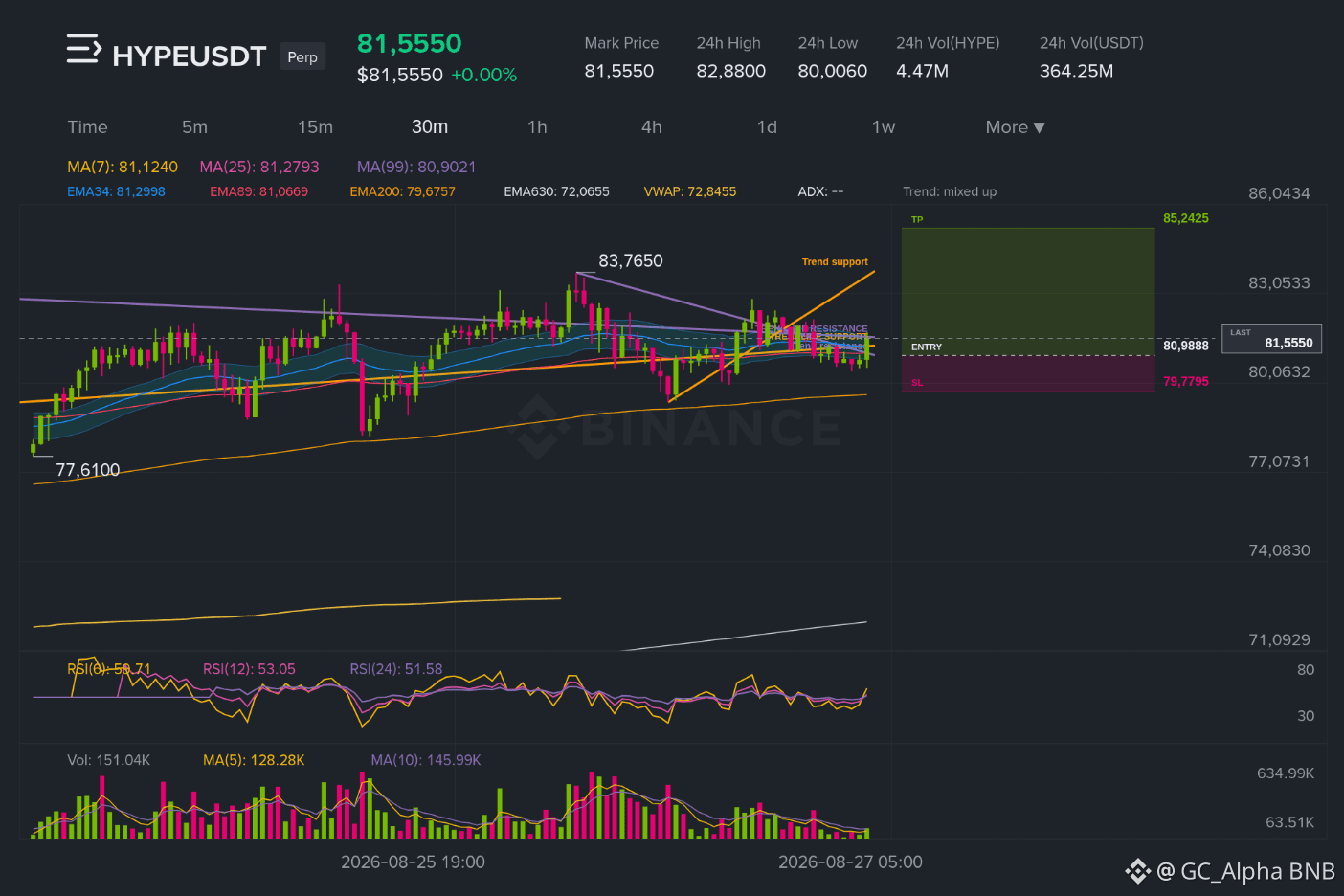Viewport: 1344px width, 896px height.
Task: Switch to the 1d timeframe
Action: (x=767, y=127)
